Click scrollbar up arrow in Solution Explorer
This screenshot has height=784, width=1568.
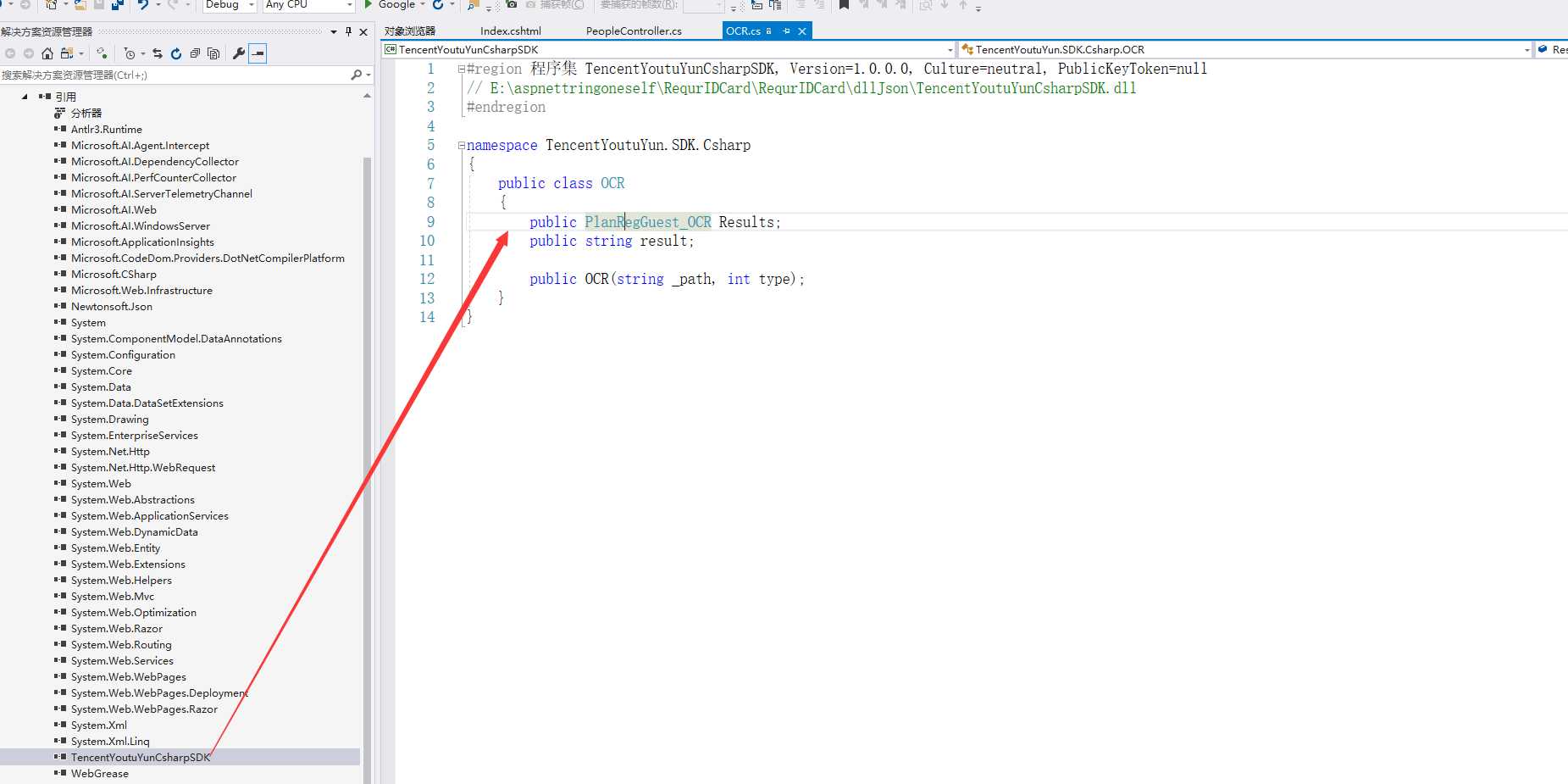368,96
